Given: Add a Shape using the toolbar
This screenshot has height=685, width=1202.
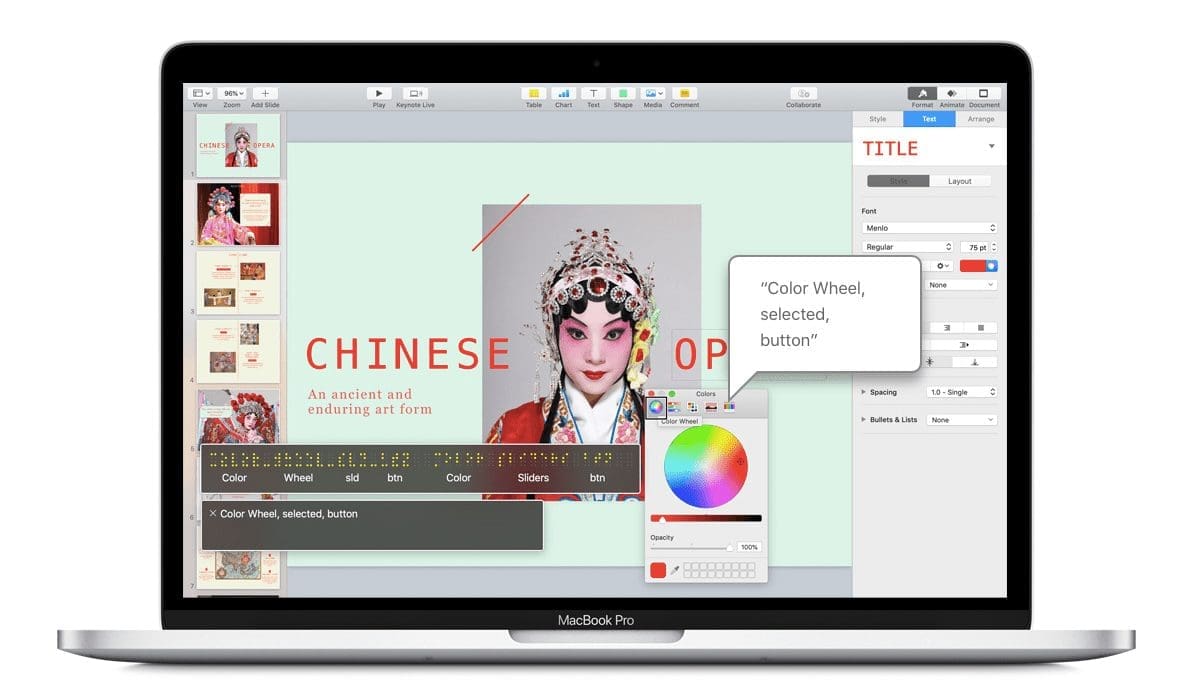Looking at the screenshot, I should pos(623,93).
